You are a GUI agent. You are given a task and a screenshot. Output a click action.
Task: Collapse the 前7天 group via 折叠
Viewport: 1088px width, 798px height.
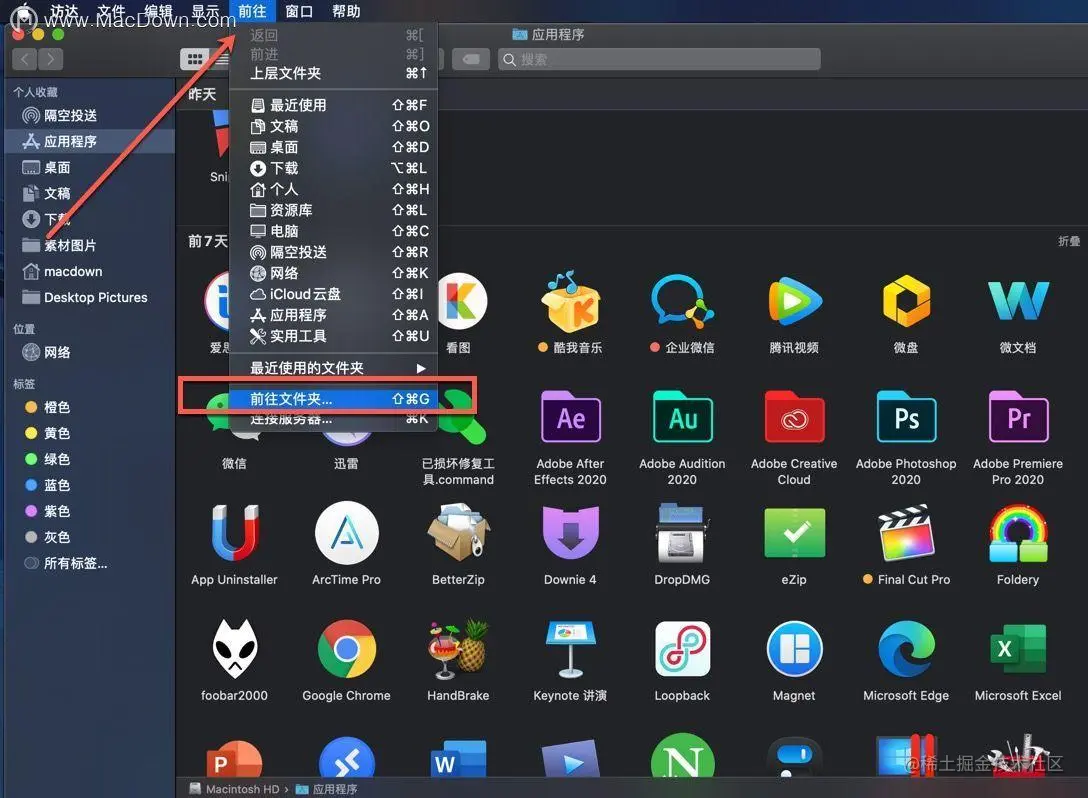point(1069,241)
